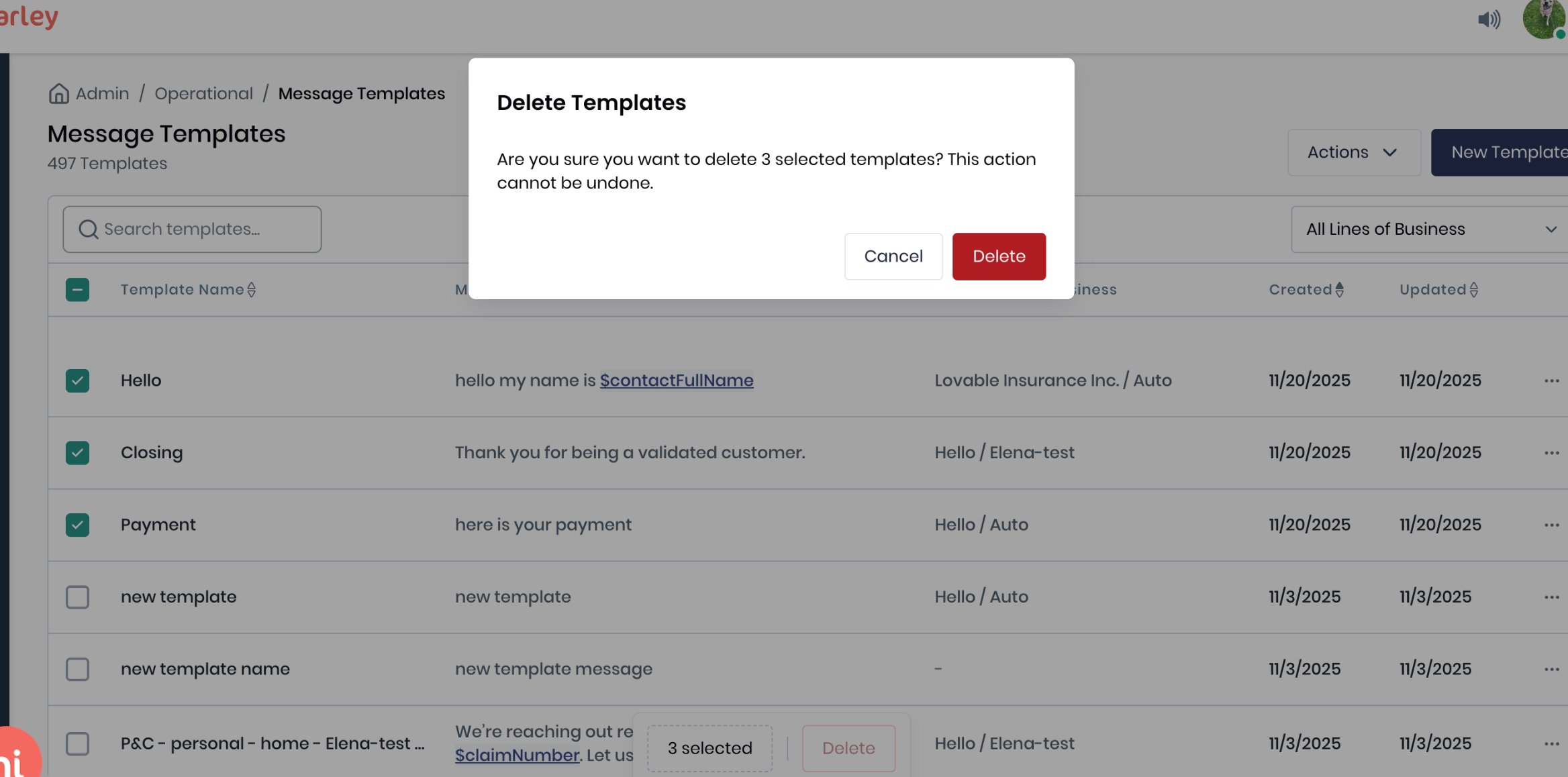This screenshot has height=777, width=1568.
Task: Open All Lines of Business dropdown
Action: 1430,229
